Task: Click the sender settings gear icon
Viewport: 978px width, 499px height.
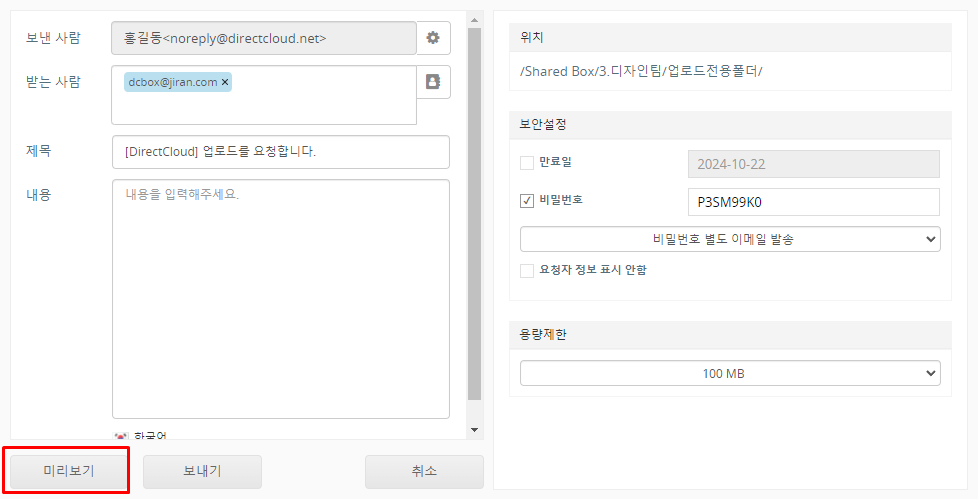Action: pos(433,38)
